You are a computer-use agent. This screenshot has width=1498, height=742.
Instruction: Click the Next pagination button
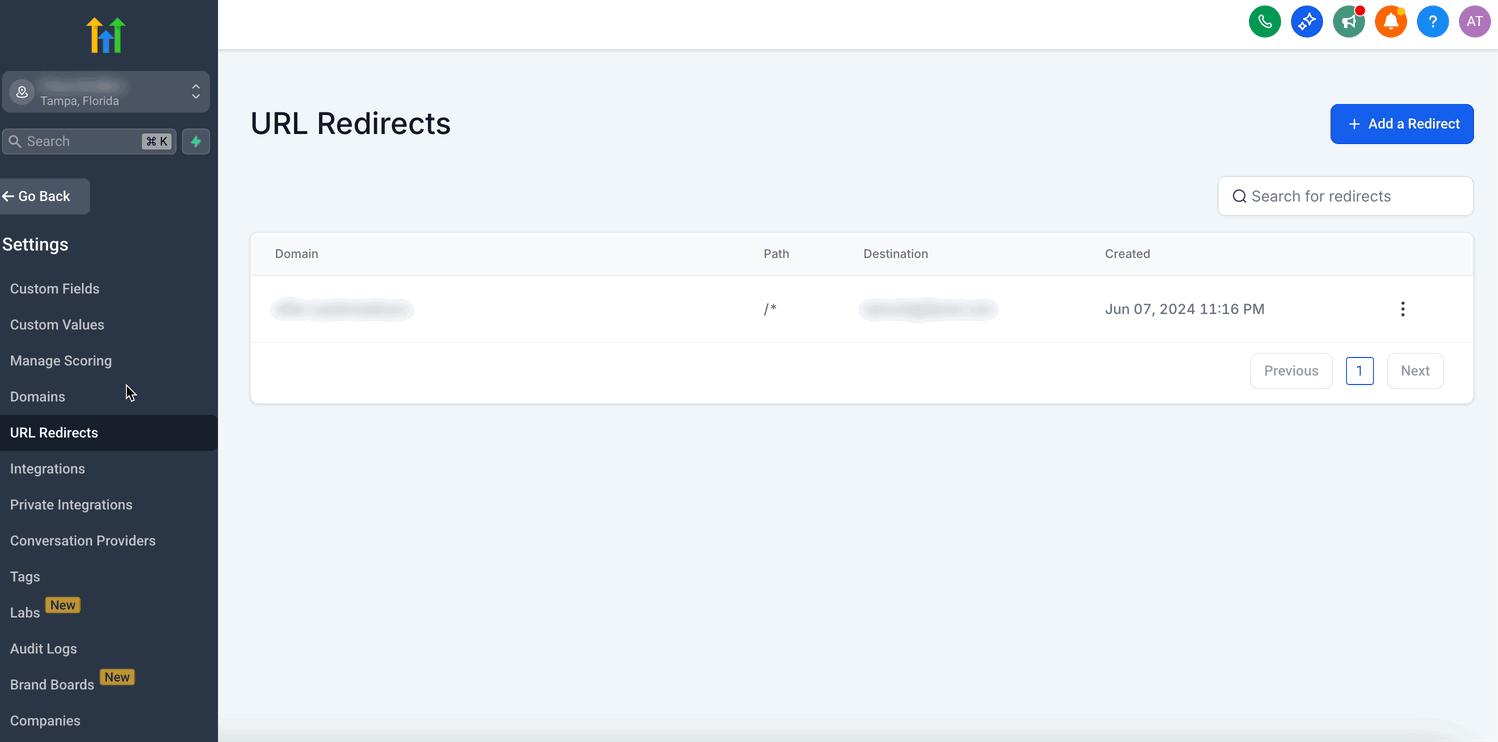click(1415, 371)
